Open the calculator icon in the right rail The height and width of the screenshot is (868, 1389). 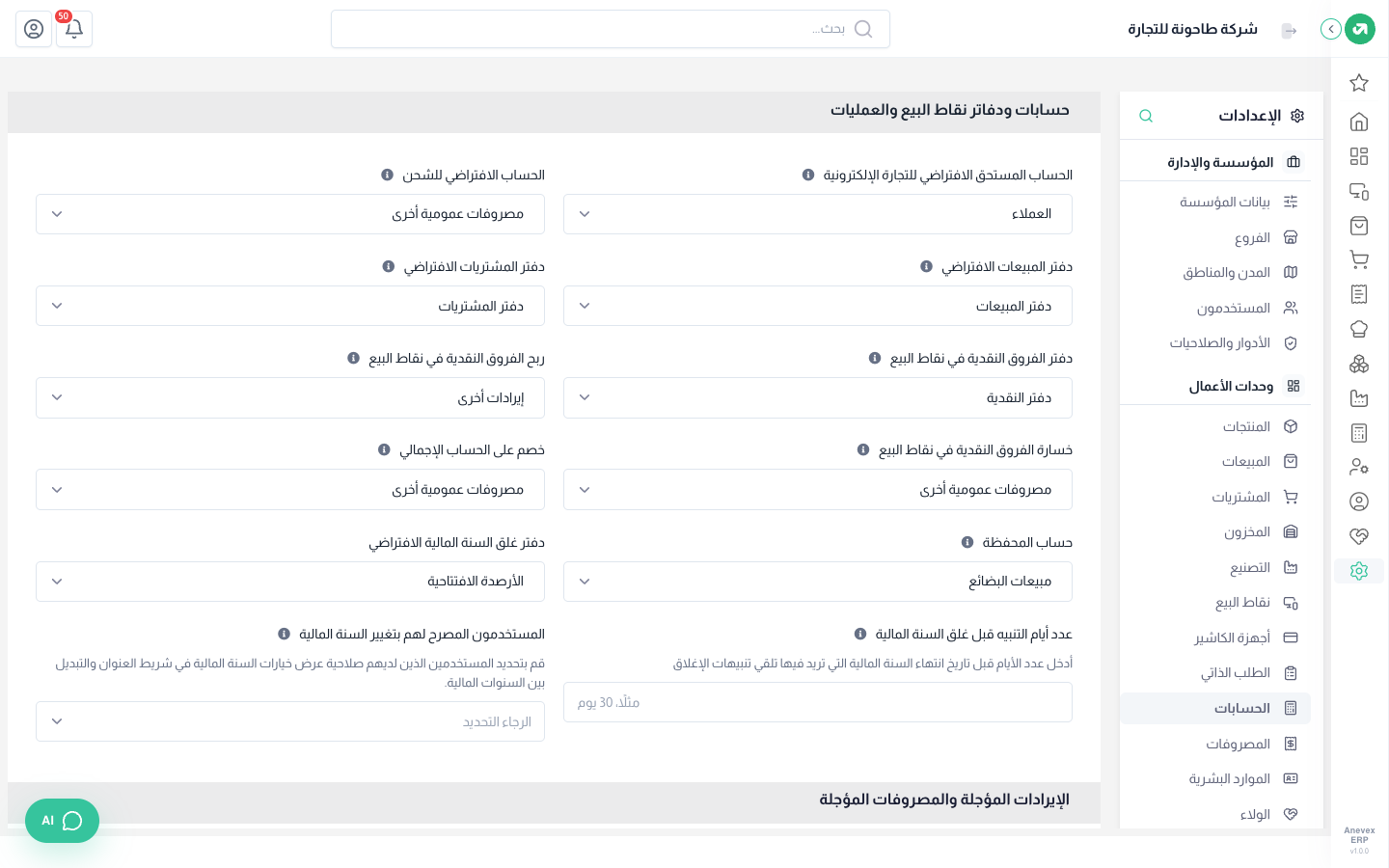point(1359,433)
